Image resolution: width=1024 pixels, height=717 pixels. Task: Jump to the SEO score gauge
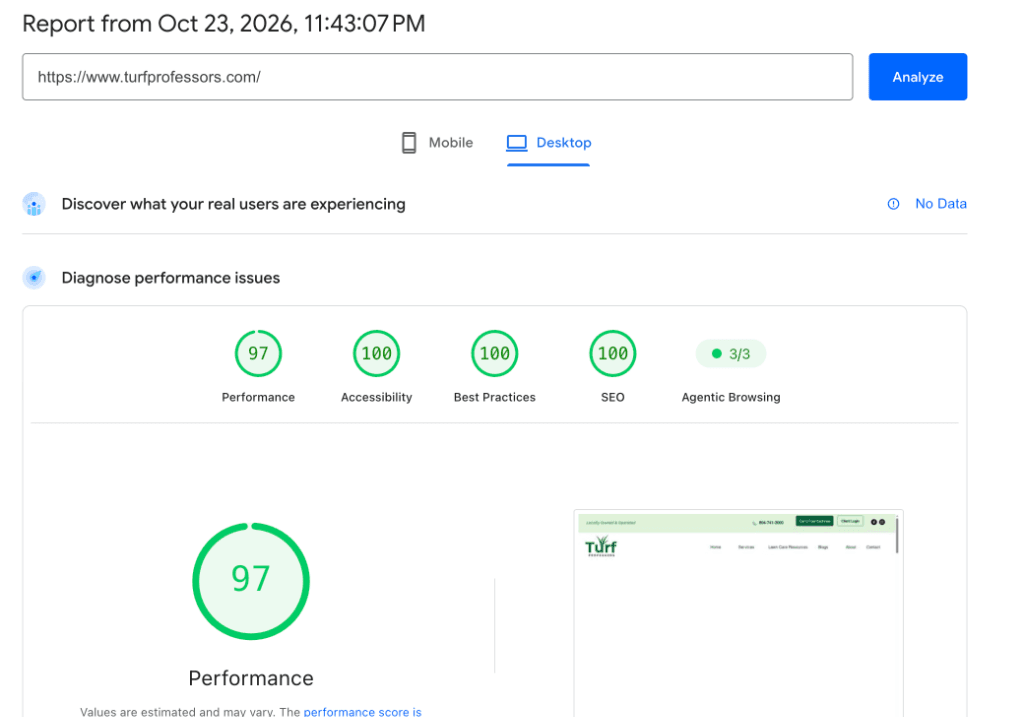(x=613, y=353)
